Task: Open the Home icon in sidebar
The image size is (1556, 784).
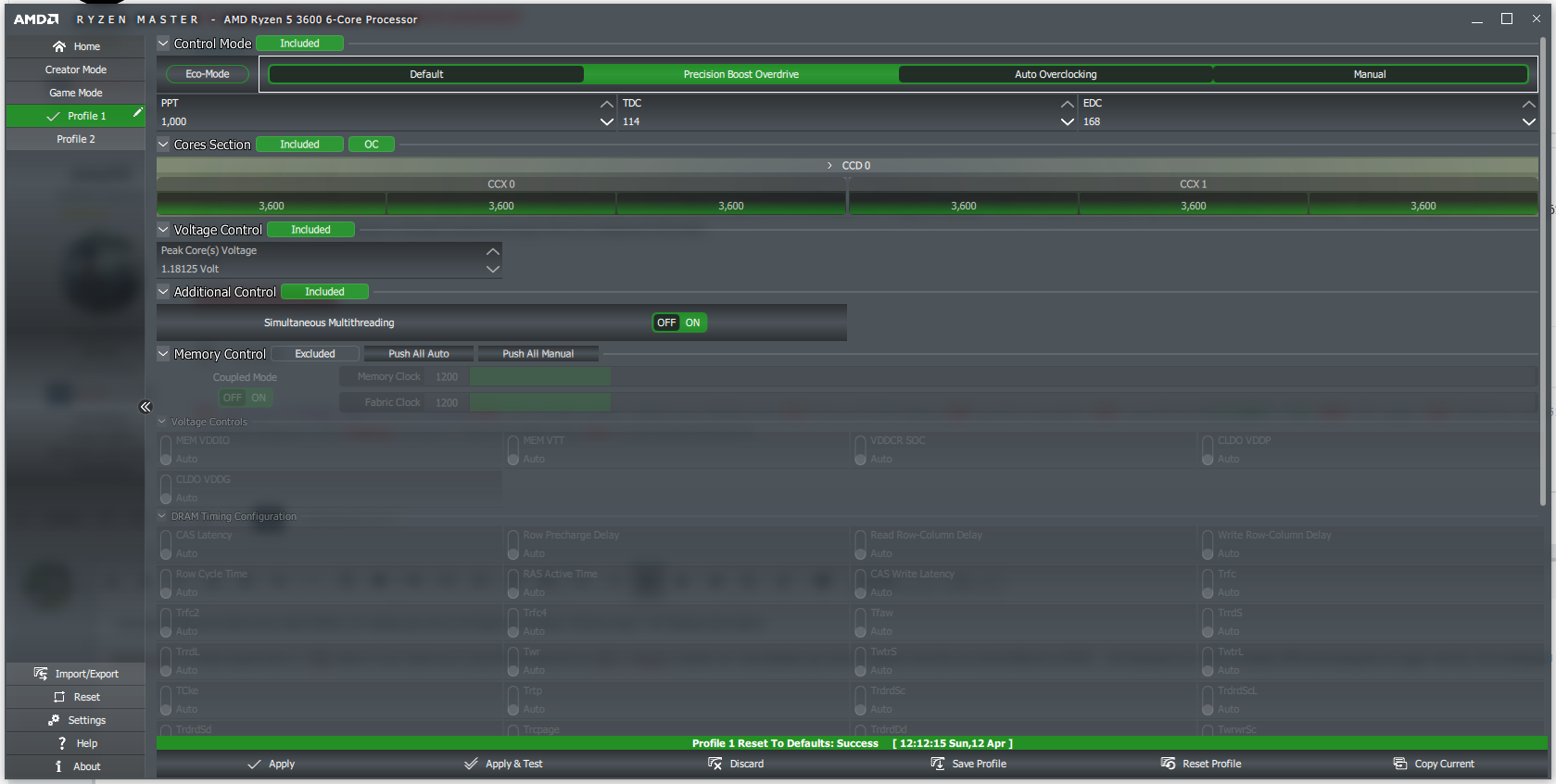Action: click(x=59, y=46)
